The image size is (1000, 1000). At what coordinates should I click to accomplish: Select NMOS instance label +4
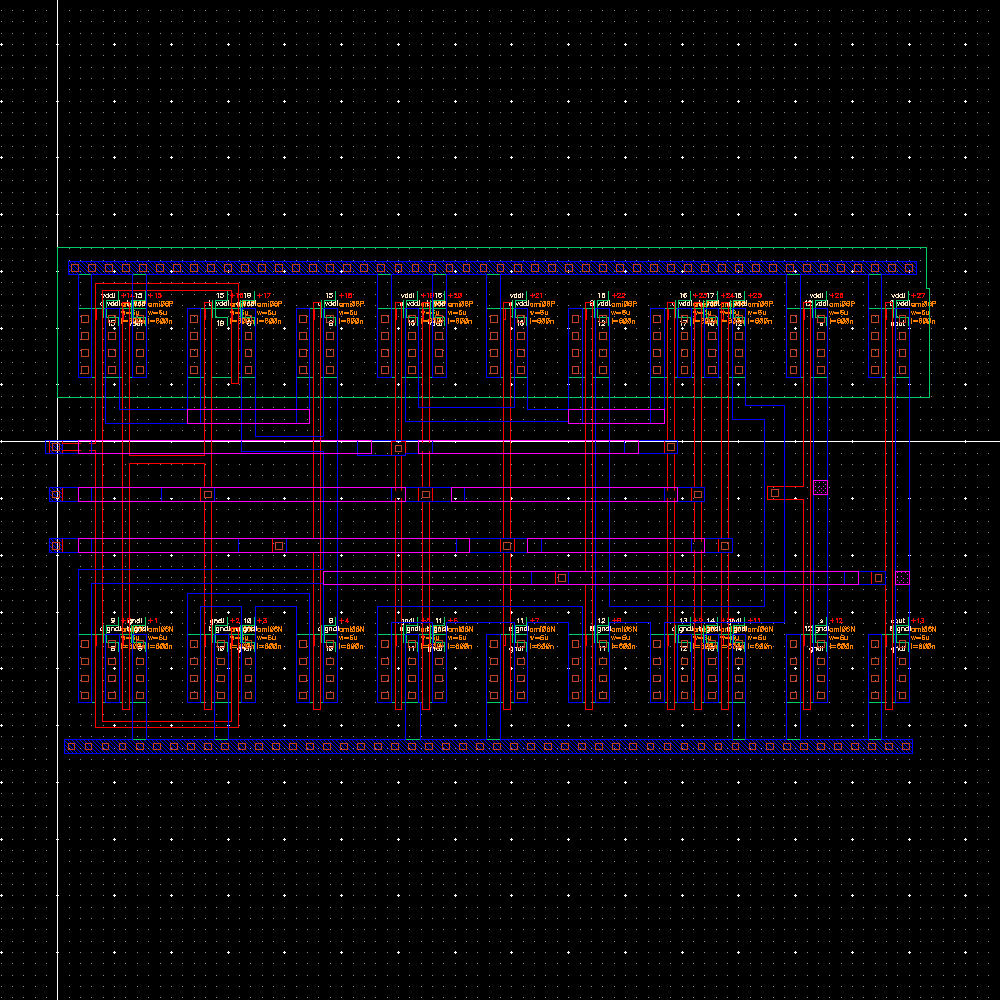click(344, 621)
